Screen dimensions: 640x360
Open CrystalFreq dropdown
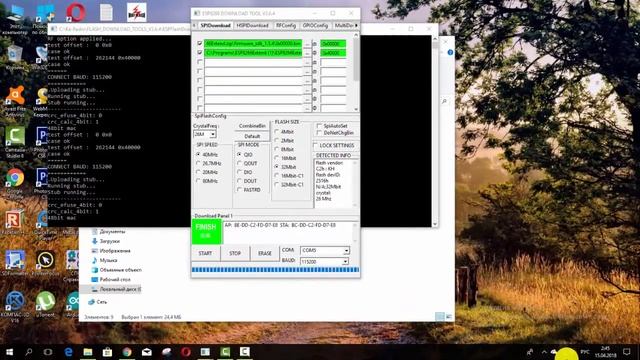point(213,134)
